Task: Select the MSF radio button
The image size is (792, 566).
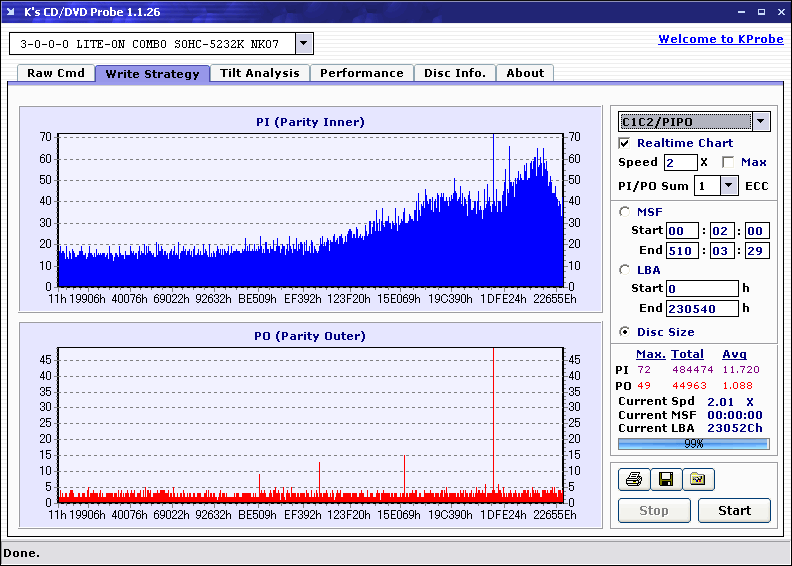Action: (624, 212)
